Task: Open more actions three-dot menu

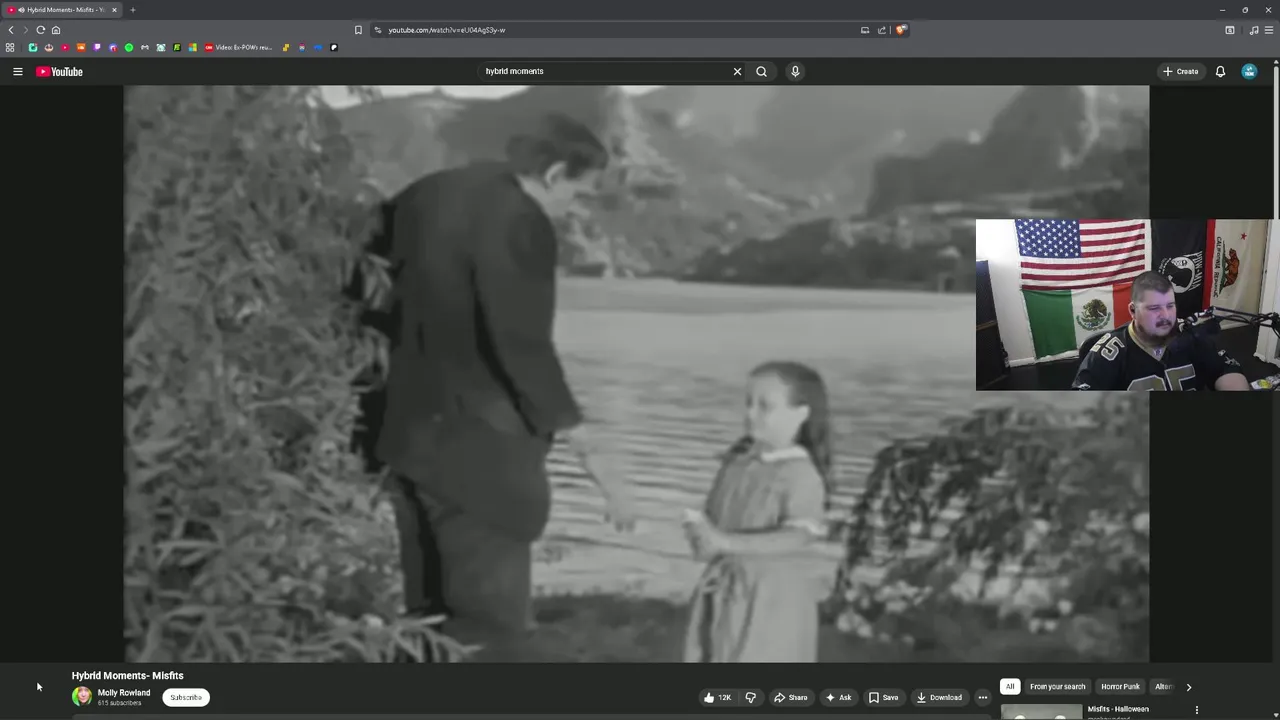Action: 982,697
